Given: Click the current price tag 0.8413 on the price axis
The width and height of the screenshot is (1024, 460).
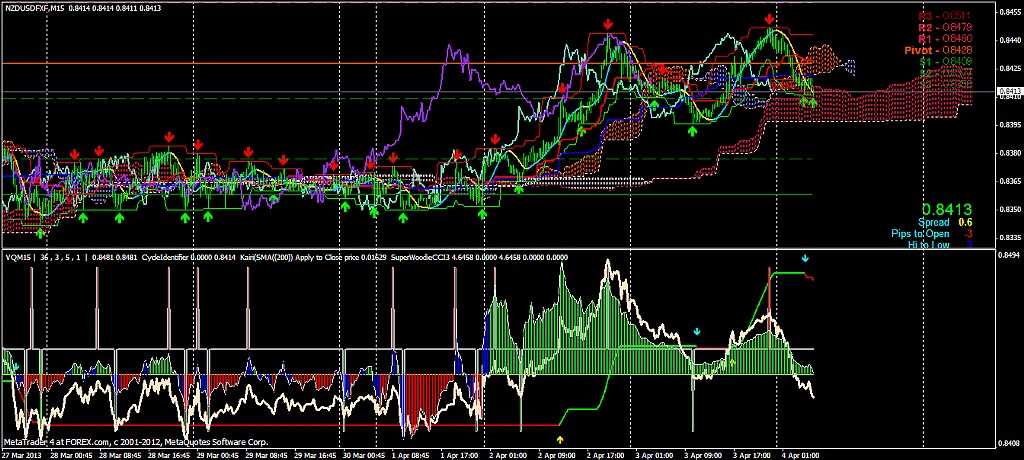Looking at the screenshot, I should [x=1009, y=91].
